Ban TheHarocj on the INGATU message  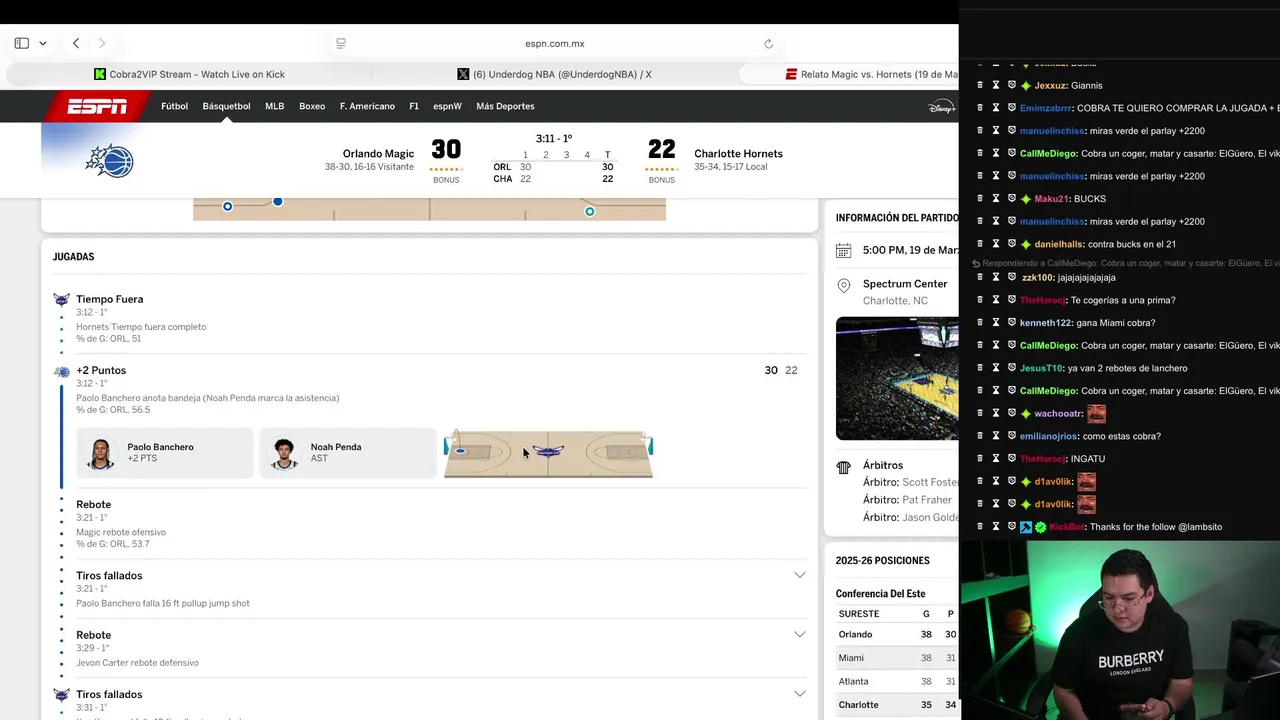[x=1011, y=459]
